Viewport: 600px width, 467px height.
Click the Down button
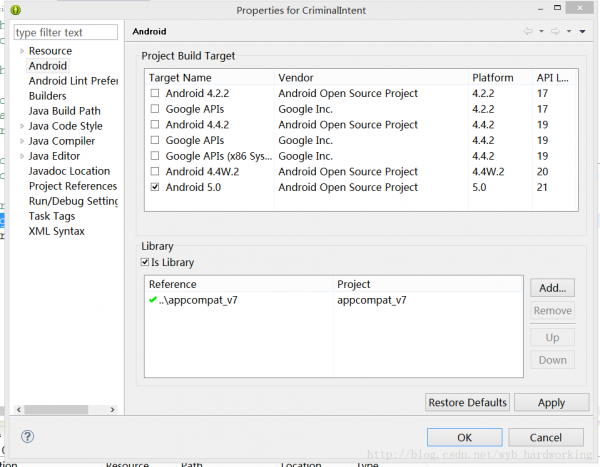552,360
